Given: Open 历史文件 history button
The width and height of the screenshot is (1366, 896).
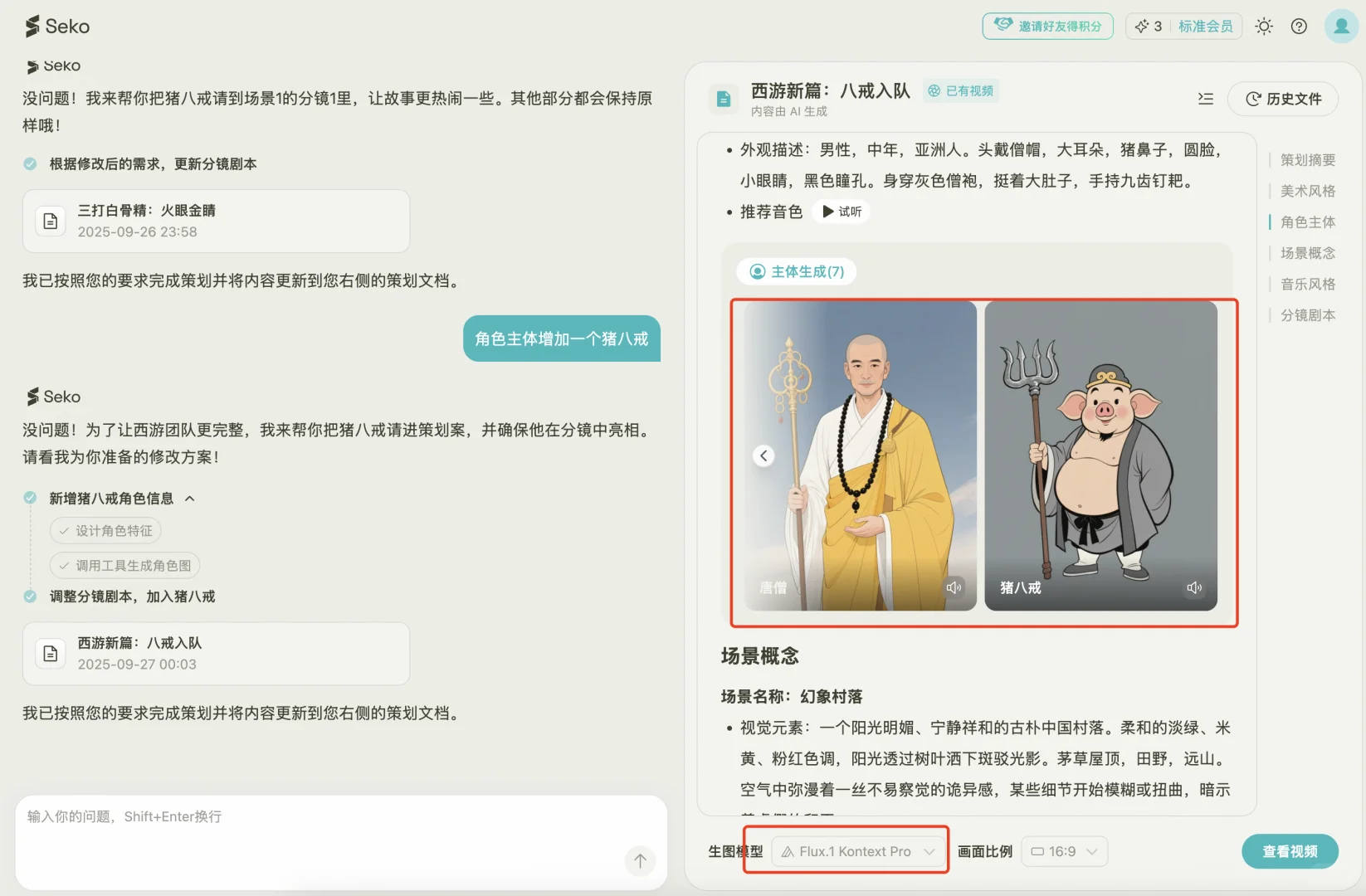Looking at the screenshot, I should pyautogui.click(x=1283, y=99).
